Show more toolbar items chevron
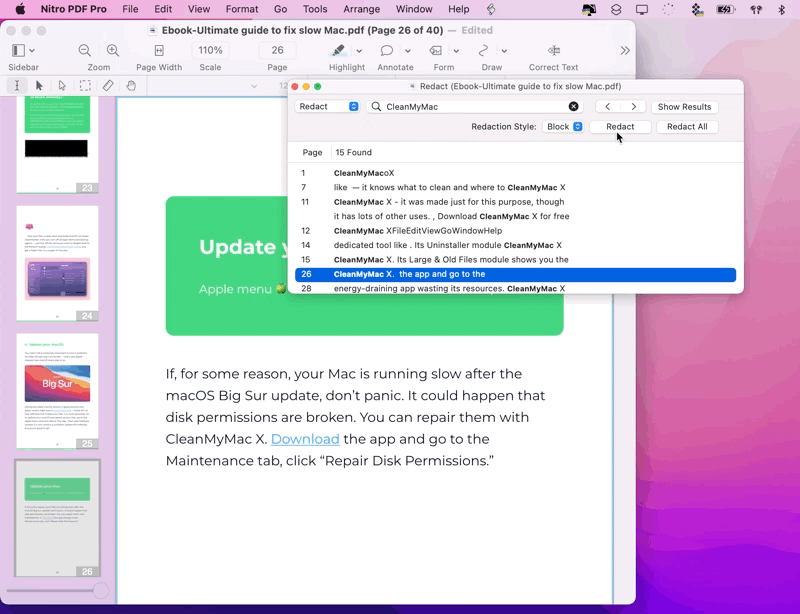The image size is (800, 614). (x=625, y=51)
